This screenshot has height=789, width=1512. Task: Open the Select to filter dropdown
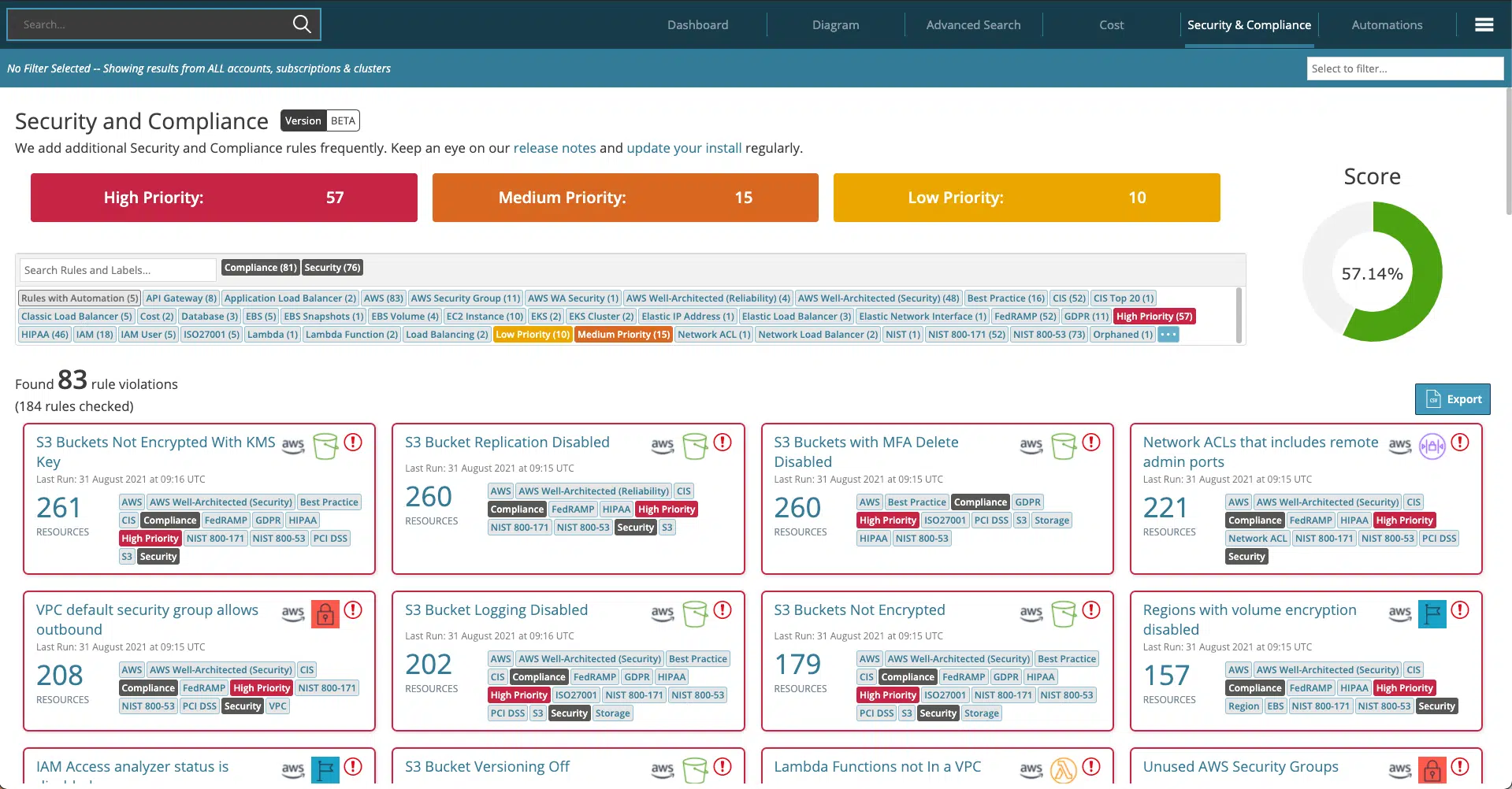[x=1405, y=69]
